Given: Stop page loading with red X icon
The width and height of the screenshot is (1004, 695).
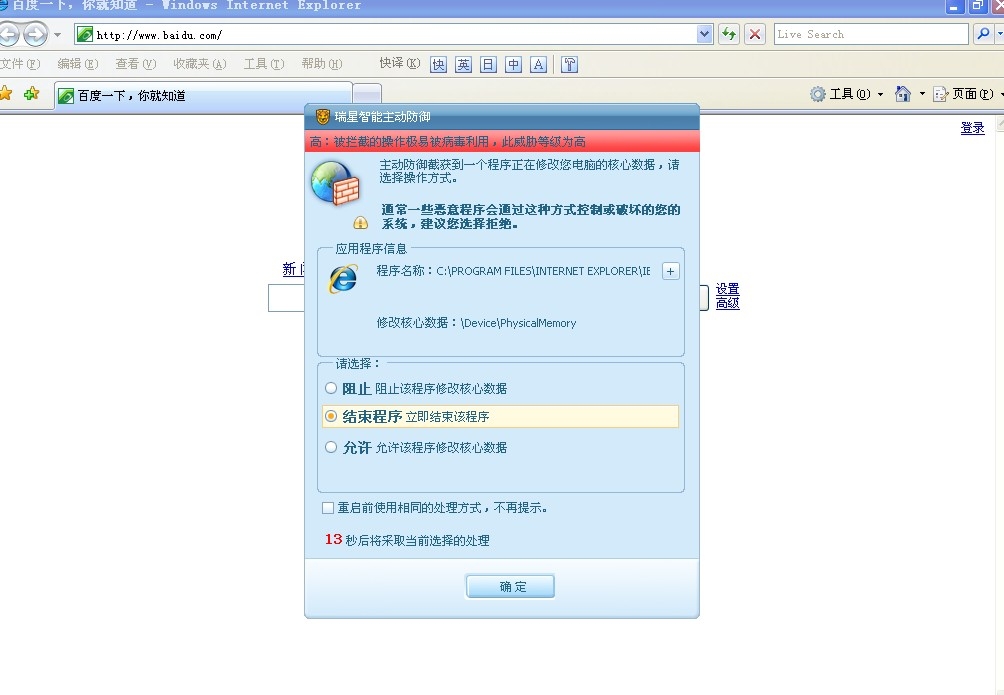Looking at the screenshot, I should 755,35.
